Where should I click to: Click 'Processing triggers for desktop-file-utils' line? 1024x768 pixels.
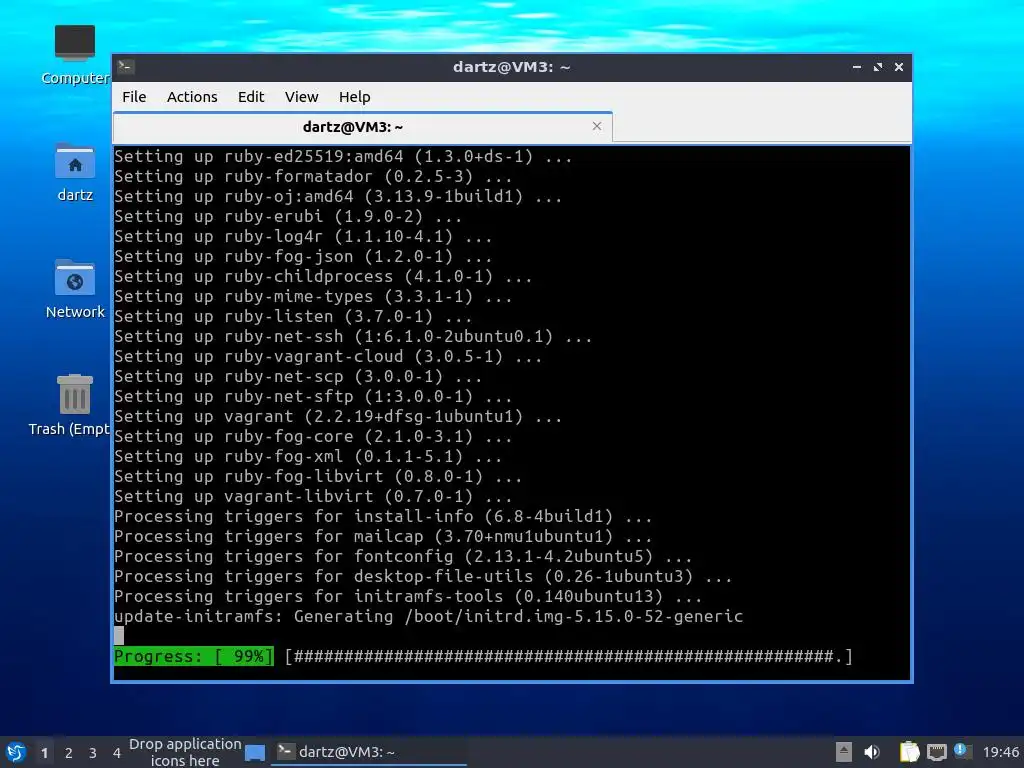[x=423, y=576]
